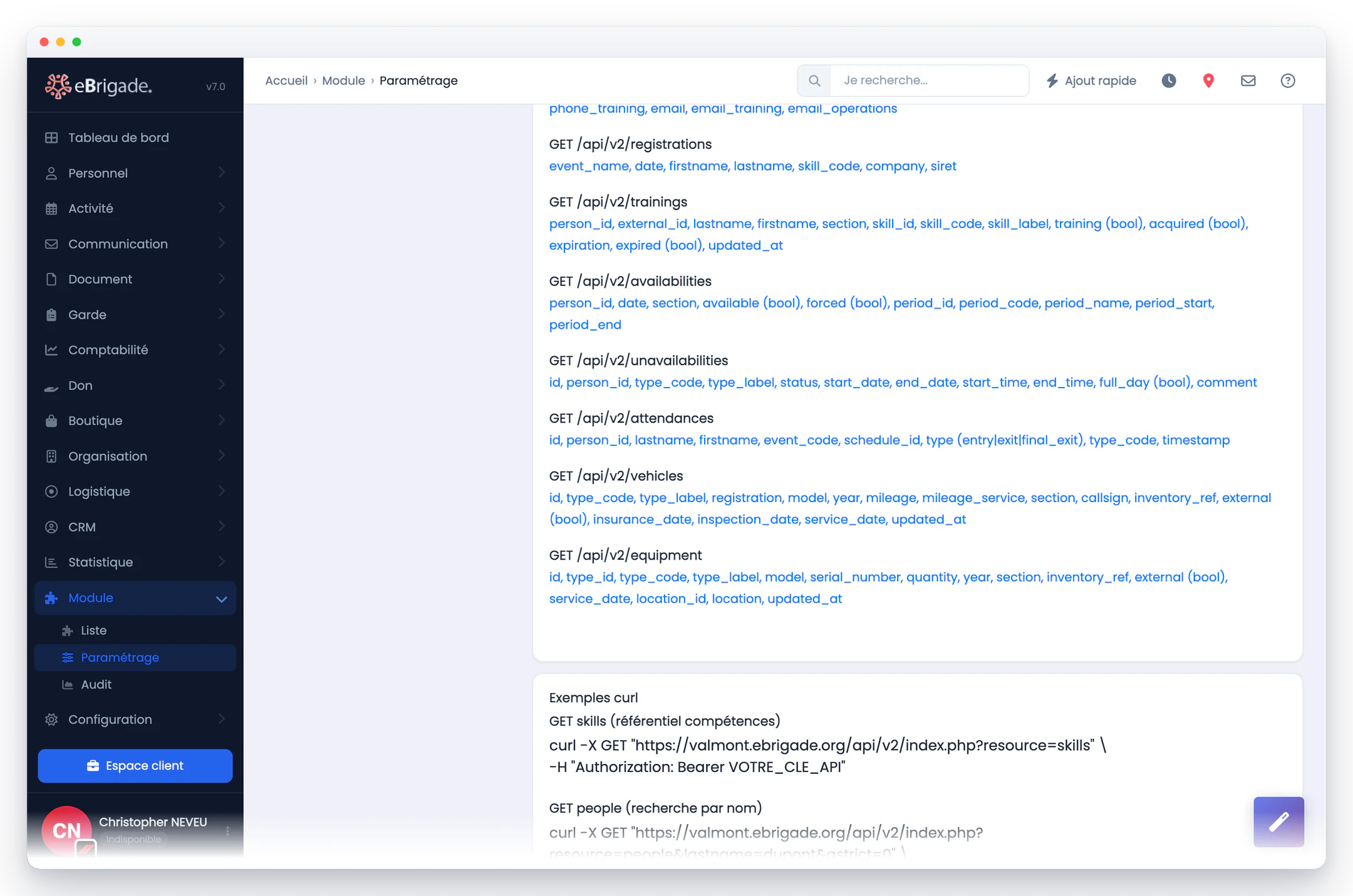The width and height of the screenshot is (1353, 896).
Task: Go to Module breadcrumb link
Action: click(x=343, y=81)
